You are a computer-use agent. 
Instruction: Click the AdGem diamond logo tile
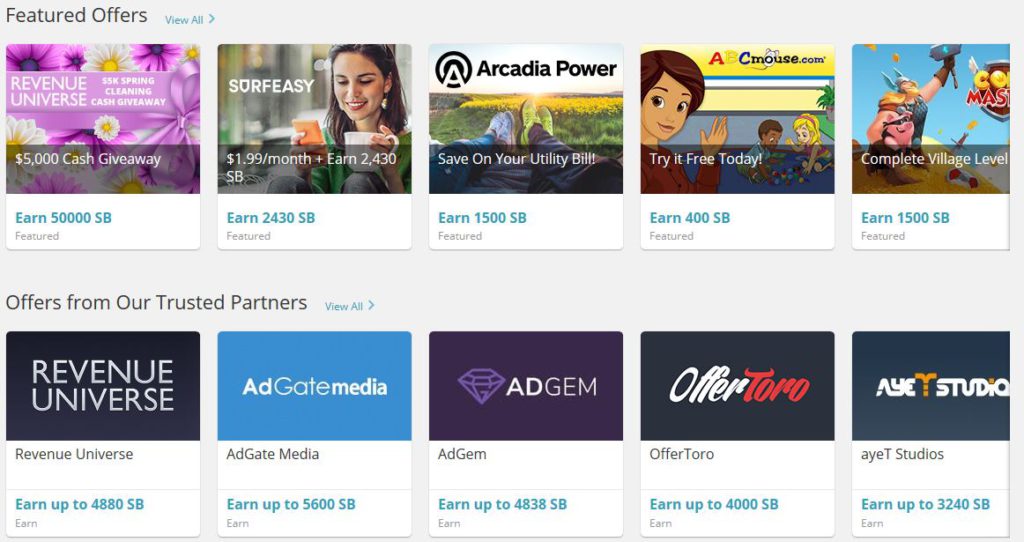click(x=526, y=386)
